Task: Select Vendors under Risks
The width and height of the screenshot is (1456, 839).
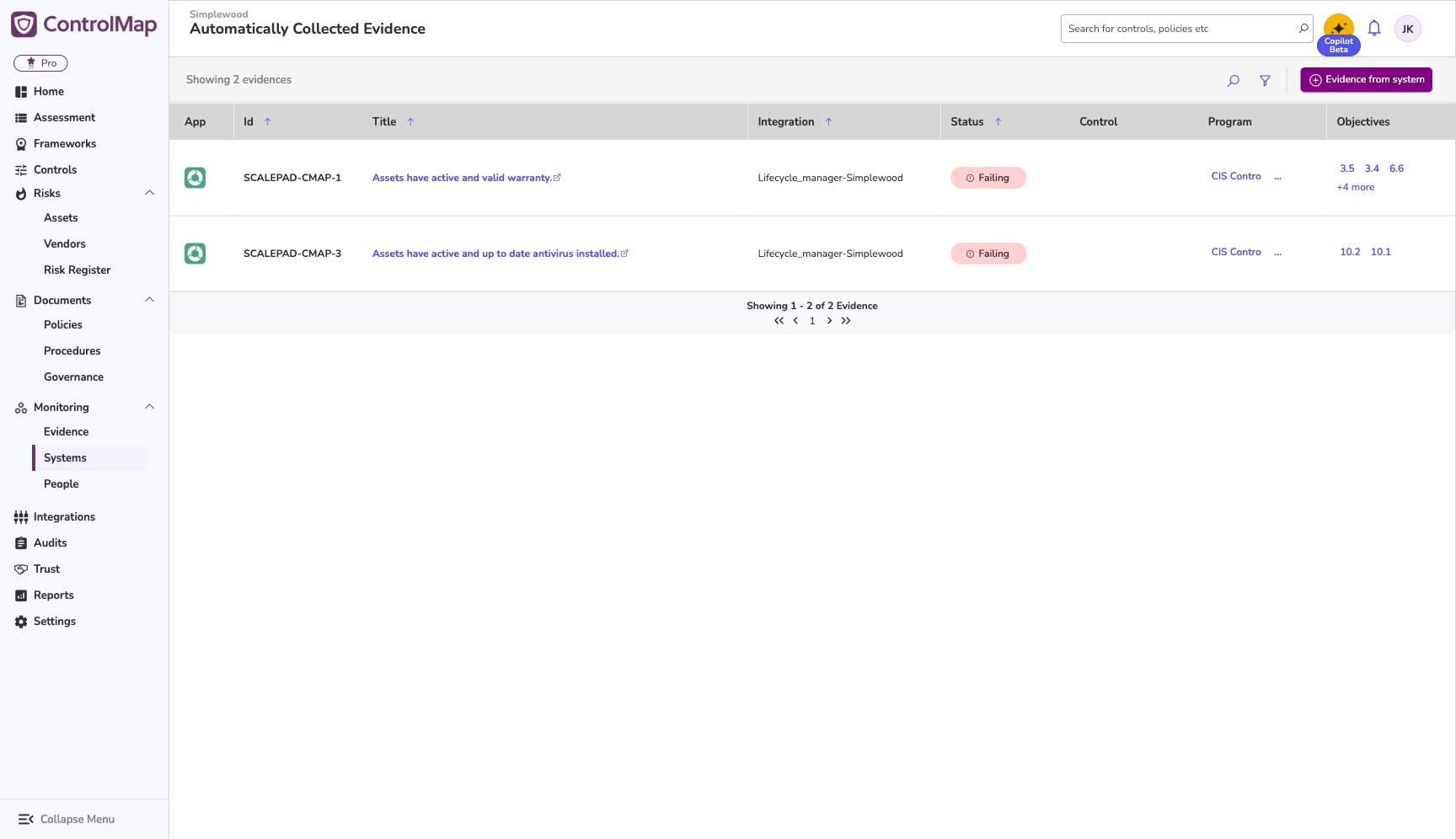Action: click(65, 244)
